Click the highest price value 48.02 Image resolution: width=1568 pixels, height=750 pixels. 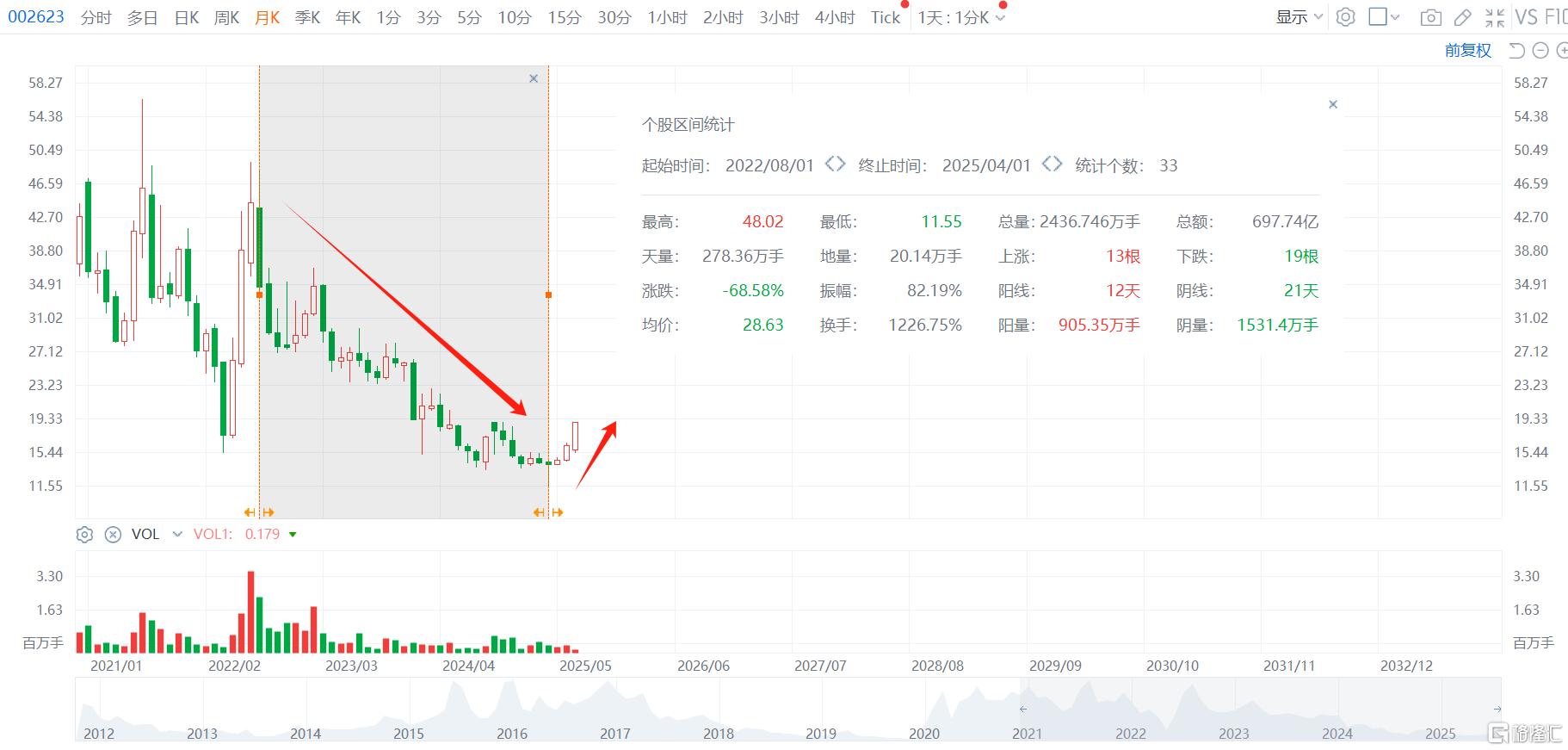pyautogui.click(x=762, y=222)
